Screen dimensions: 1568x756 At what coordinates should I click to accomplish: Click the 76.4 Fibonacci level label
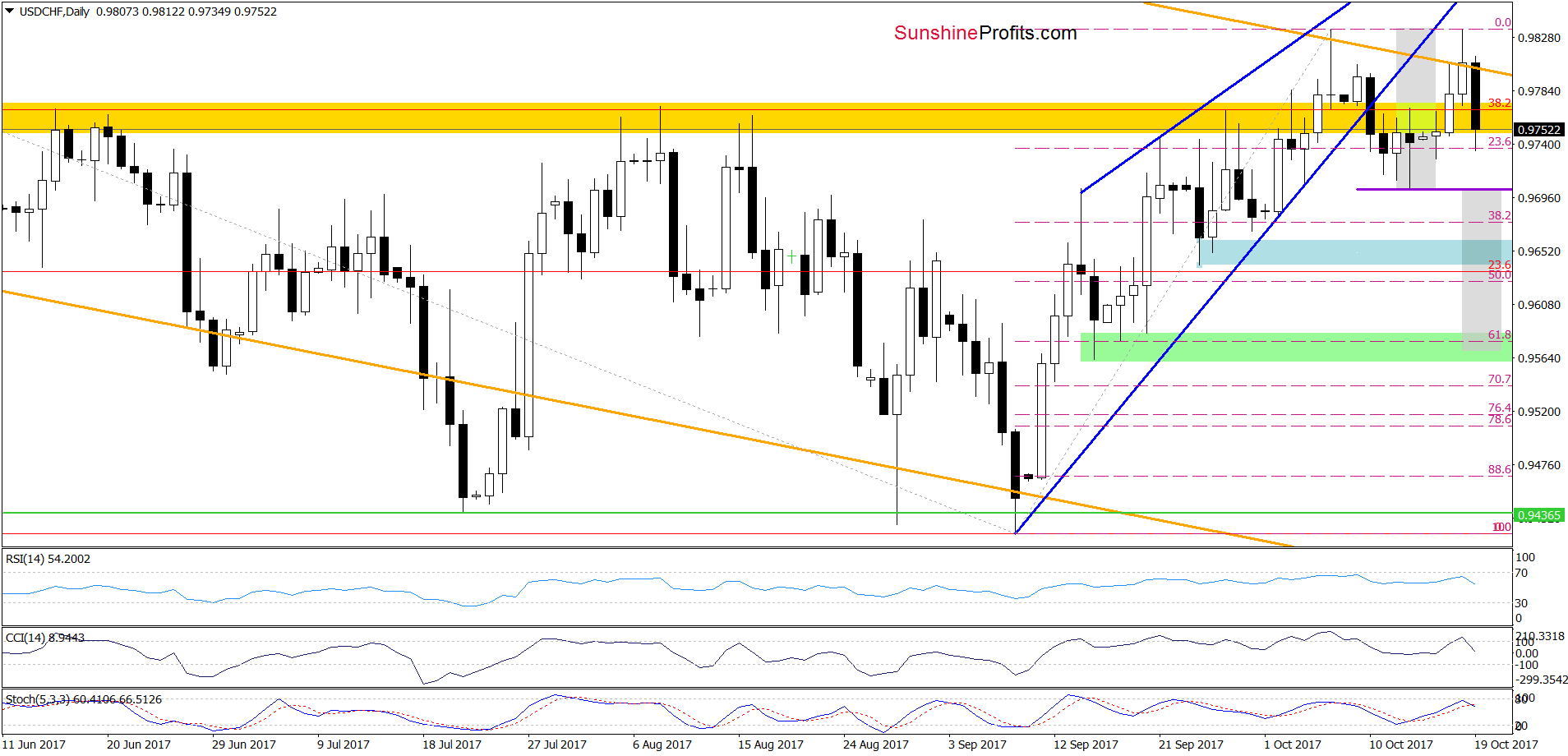coord(1500,408)
